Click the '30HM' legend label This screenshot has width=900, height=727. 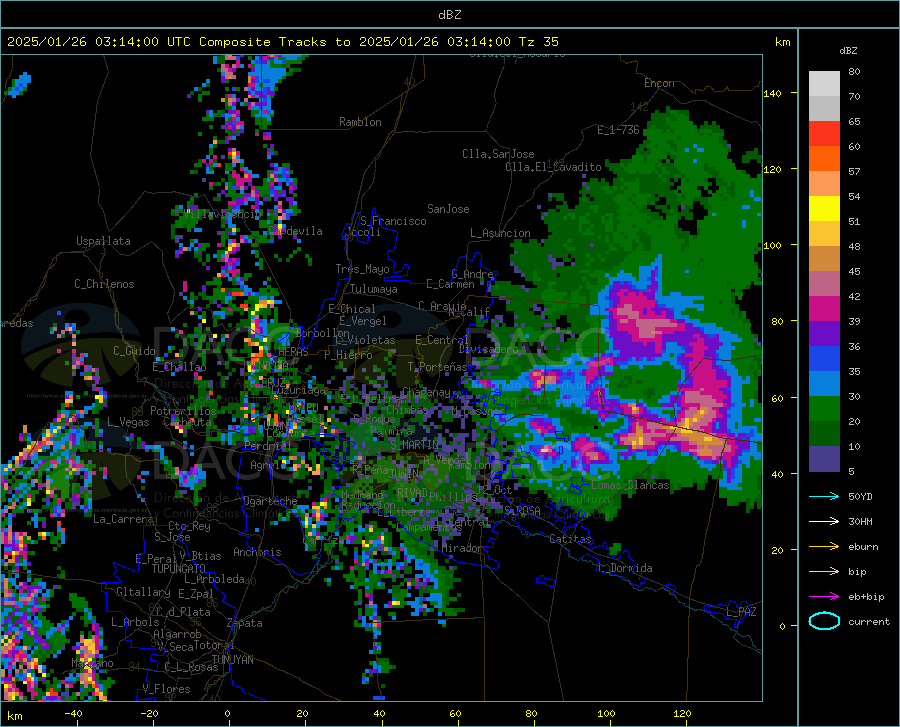pos(860,522)
